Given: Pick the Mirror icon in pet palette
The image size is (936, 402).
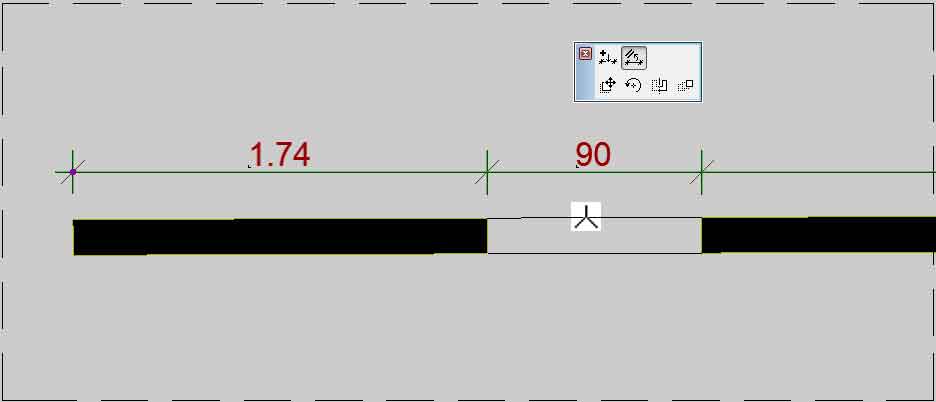Looking at the screenshot, I should [x=659, y=85].
